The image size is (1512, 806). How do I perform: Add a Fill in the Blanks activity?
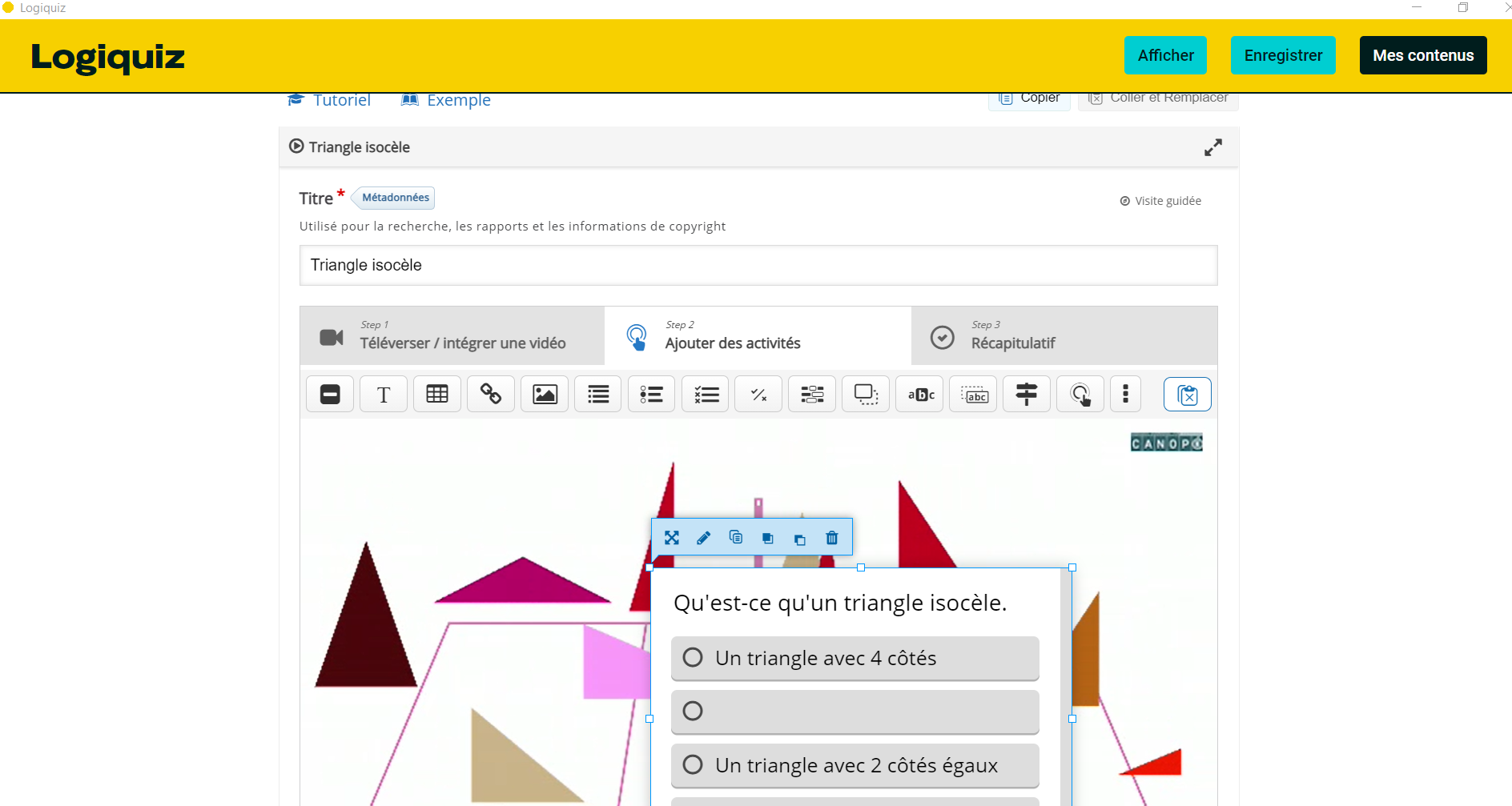click(813, 395)
